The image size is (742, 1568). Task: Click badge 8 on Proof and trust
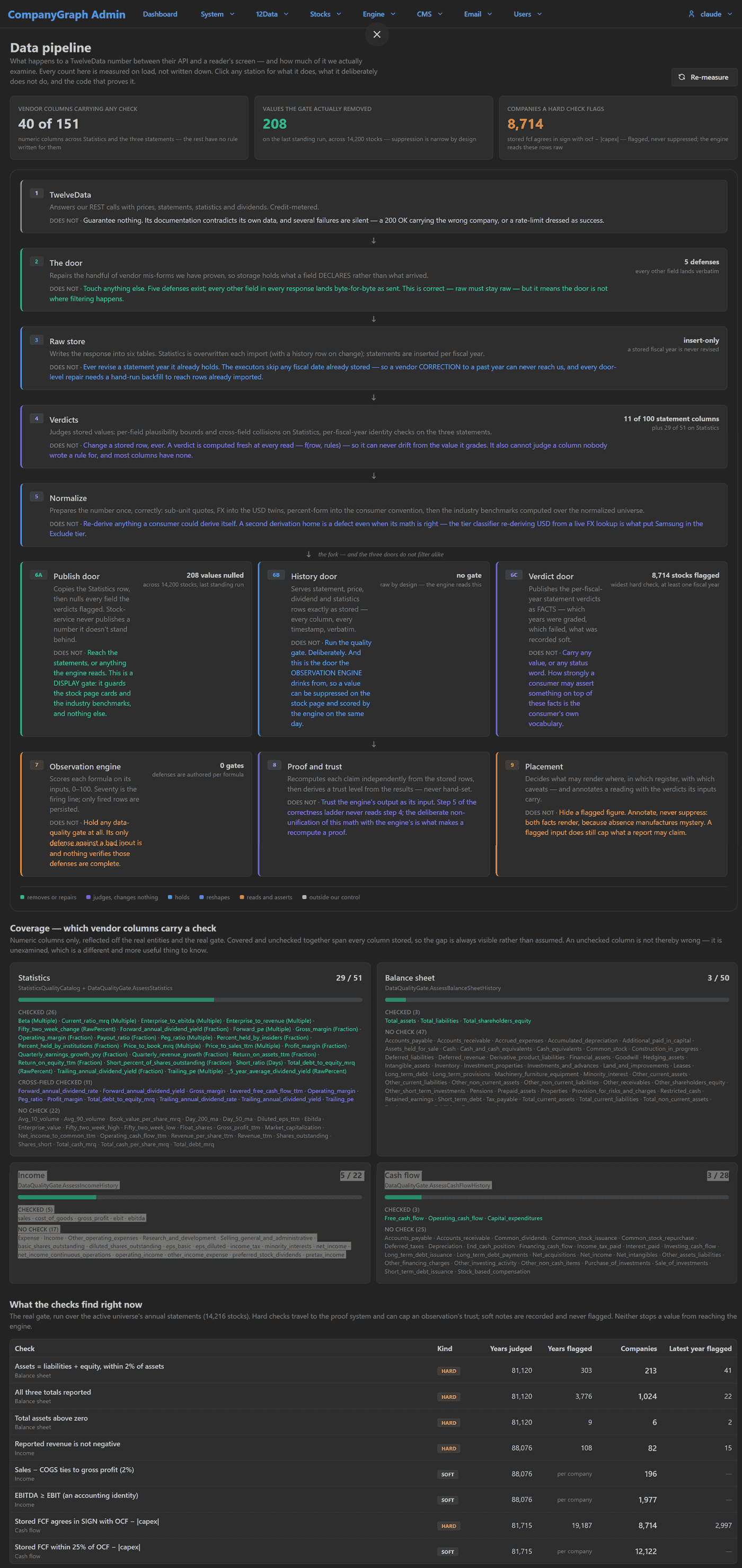(x=275, y=765)
